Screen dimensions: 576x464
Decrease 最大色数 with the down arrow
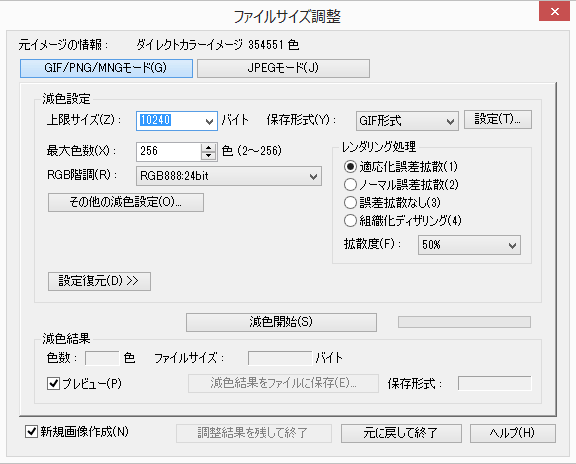pos(209,156)
